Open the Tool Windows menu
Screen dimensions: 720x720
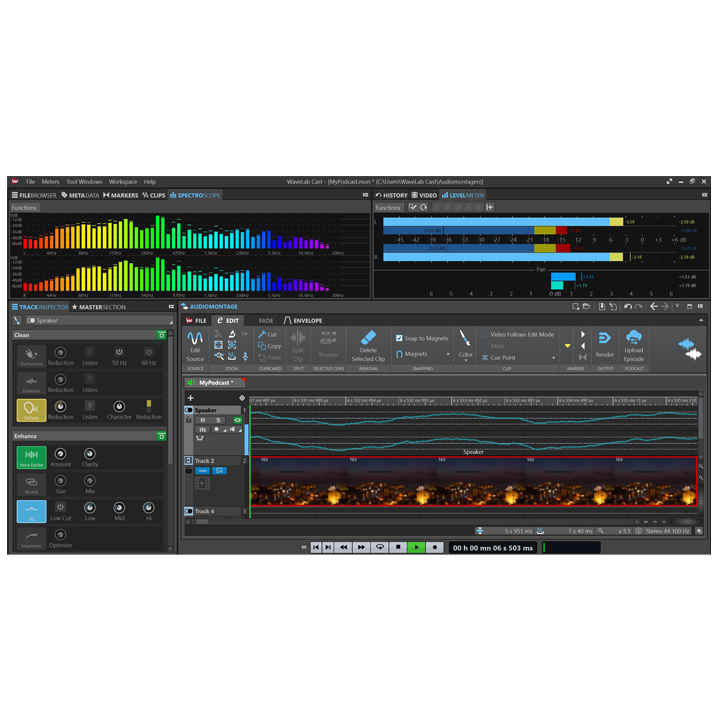coord(84,182)
